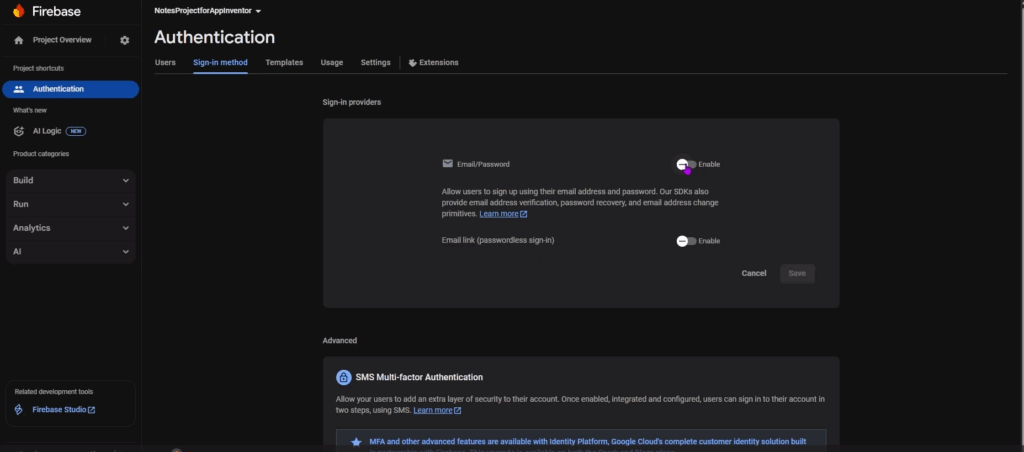The image size is (1024, 452).
Task: Open project settings gear icon
Action: coord(124,40)
